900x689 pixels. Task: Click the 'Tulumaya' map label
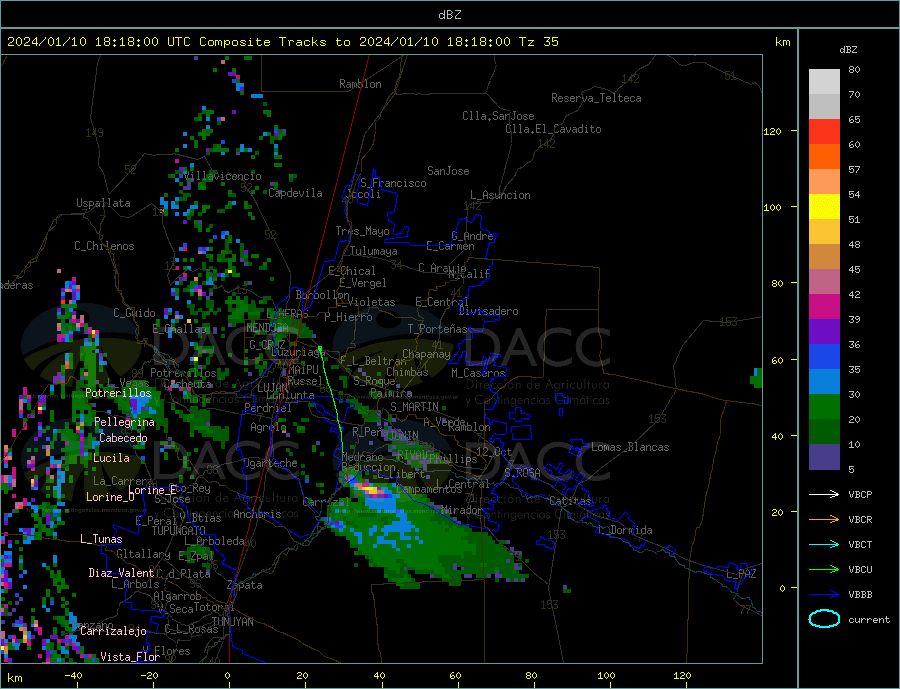(x=373, y=251)
